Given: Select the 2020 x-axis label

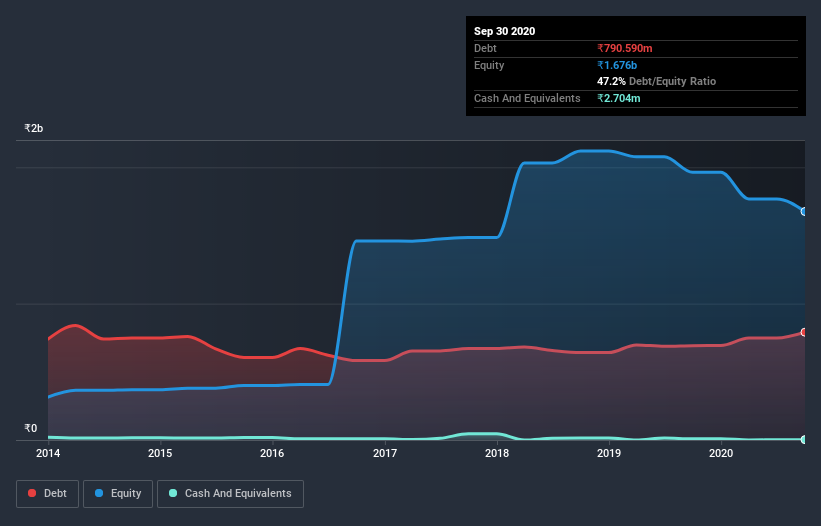Looking at the screenshot, I should [x=721, y=453].
